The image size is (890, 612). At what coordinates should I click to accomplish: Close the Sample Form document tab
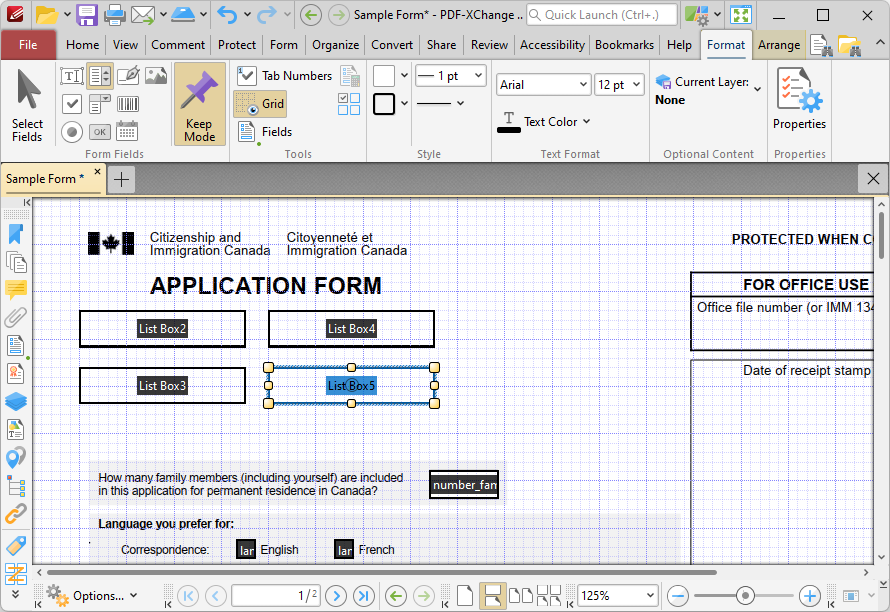point(97,171)
